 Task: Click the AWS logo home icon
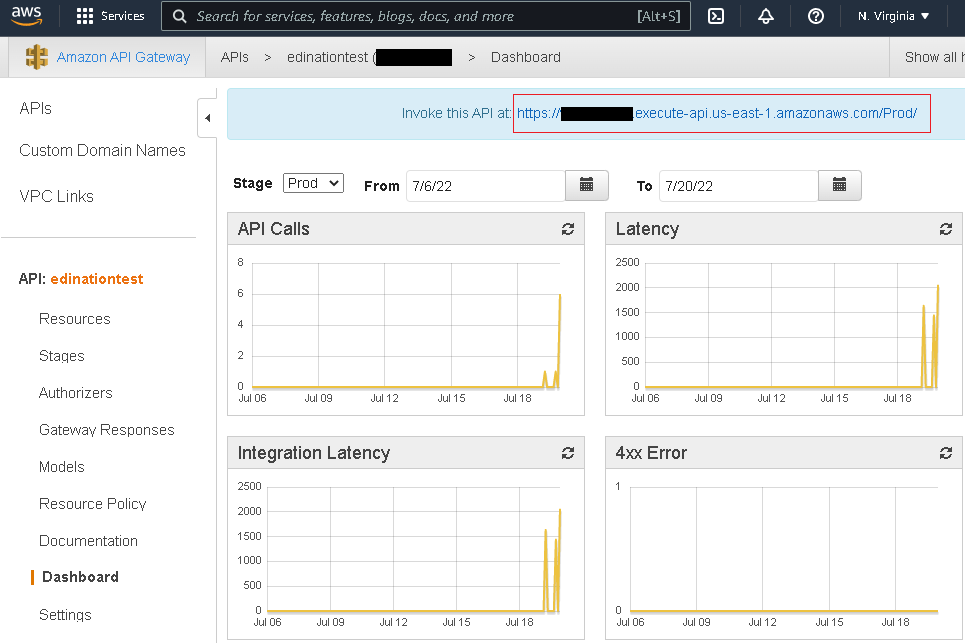(26, 16)
